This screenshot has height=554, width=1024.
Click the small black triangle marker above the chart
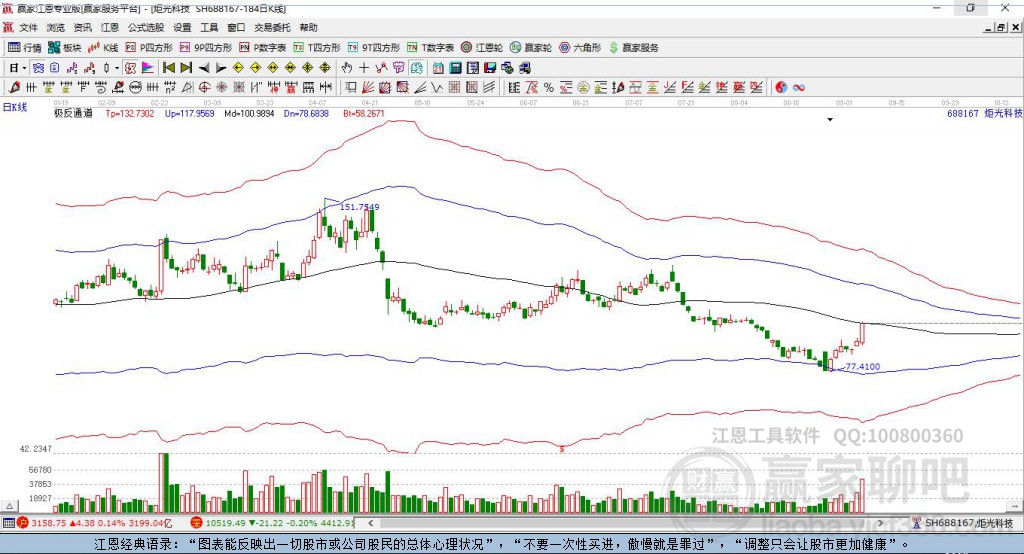830,120
